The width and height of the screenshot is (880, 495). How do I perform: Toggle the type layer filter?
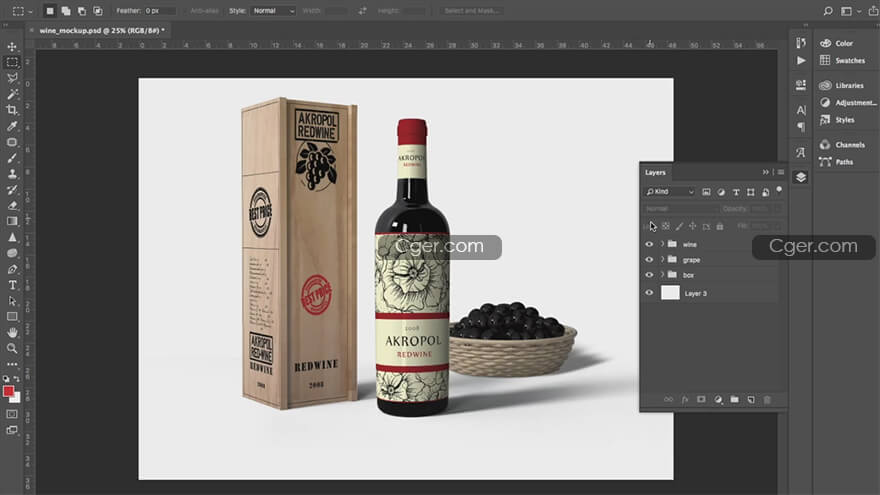coord(736,192)
